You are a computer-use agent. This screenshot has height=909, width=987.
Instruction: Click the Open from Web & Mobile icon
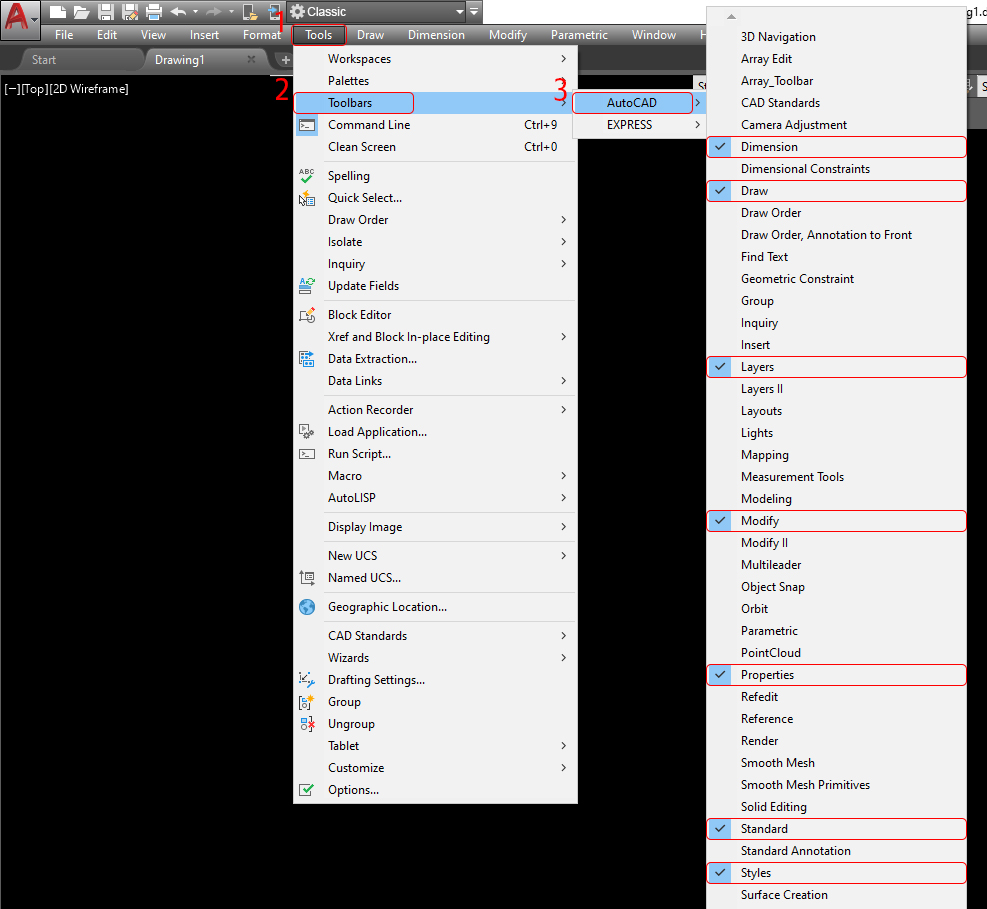pyautogui.click(x=250, y=11)
